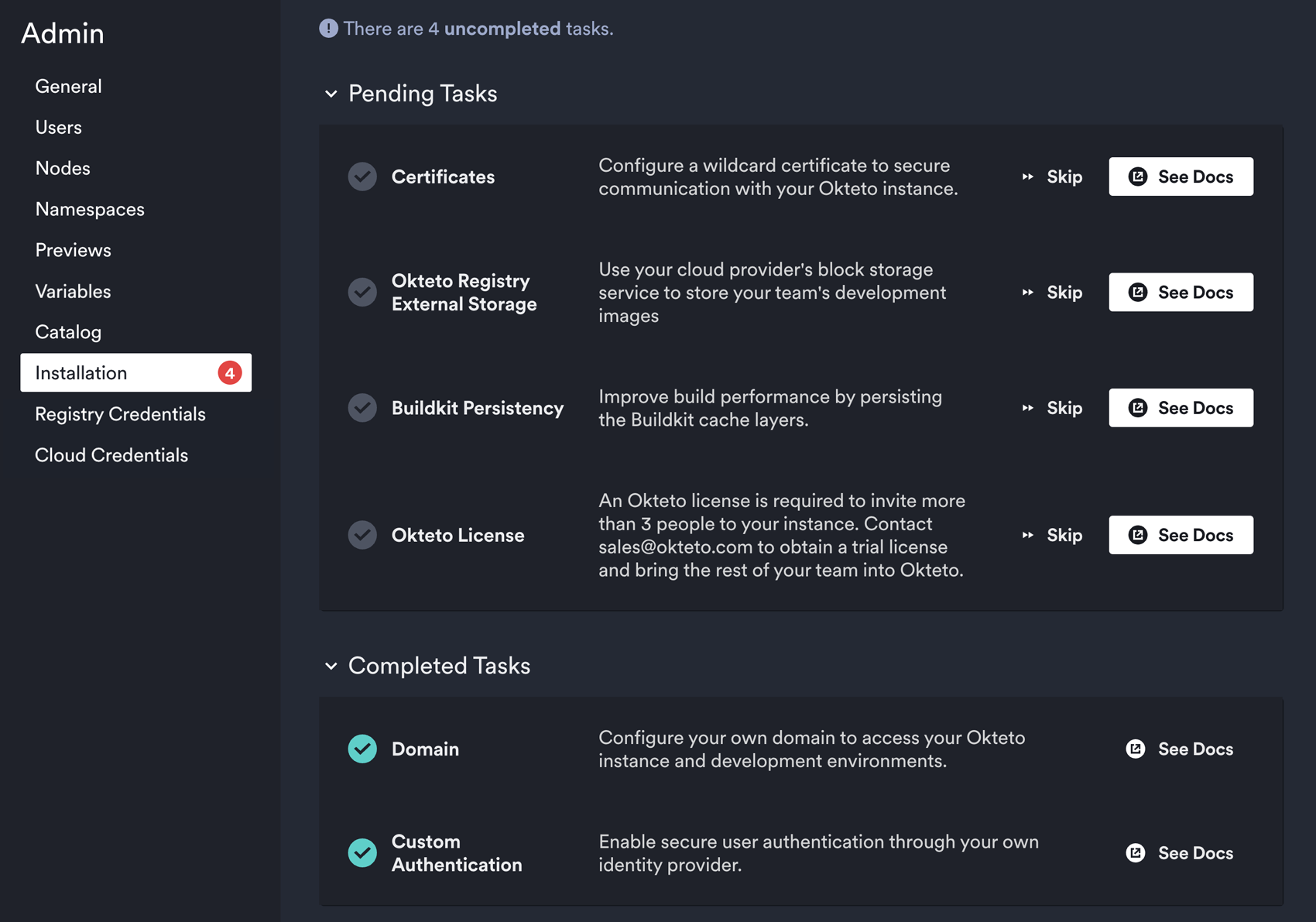1316x922 pixels.
Task: Click the green checkmark next to Domain
Action: point(362,749)
